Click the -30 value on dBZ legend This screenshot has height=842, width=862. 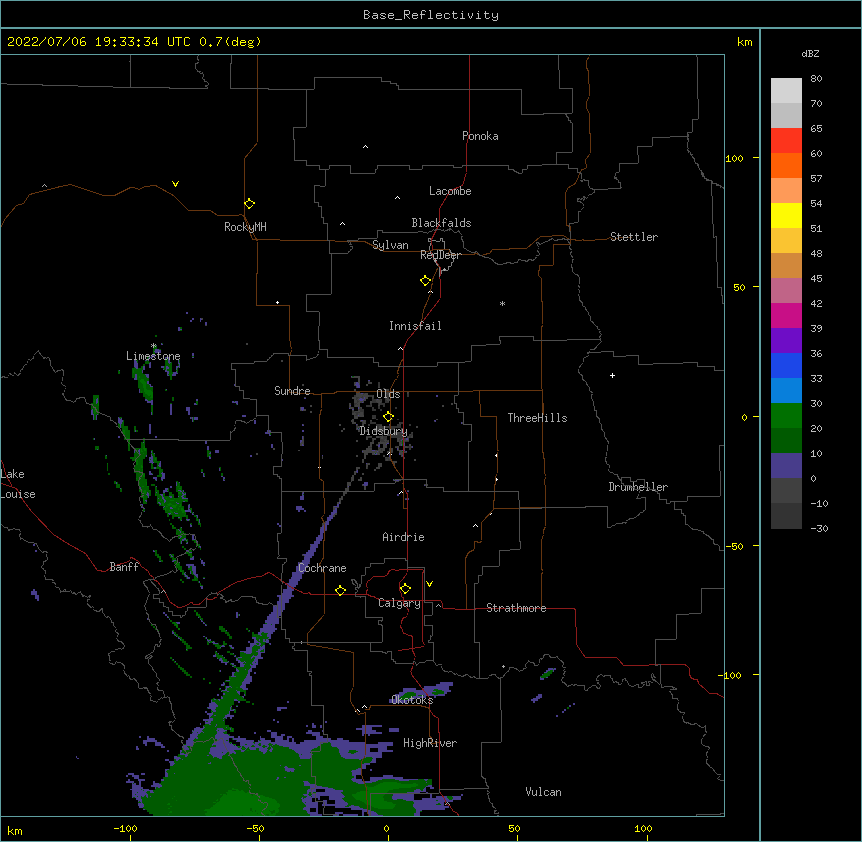(x=819, y=529)
